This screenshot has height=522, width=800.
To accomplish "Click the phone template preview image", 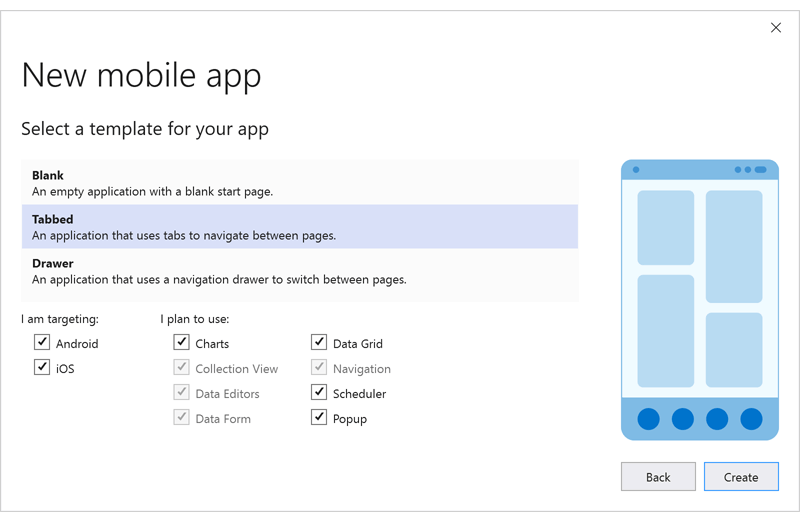I will [x=700, y=300].
